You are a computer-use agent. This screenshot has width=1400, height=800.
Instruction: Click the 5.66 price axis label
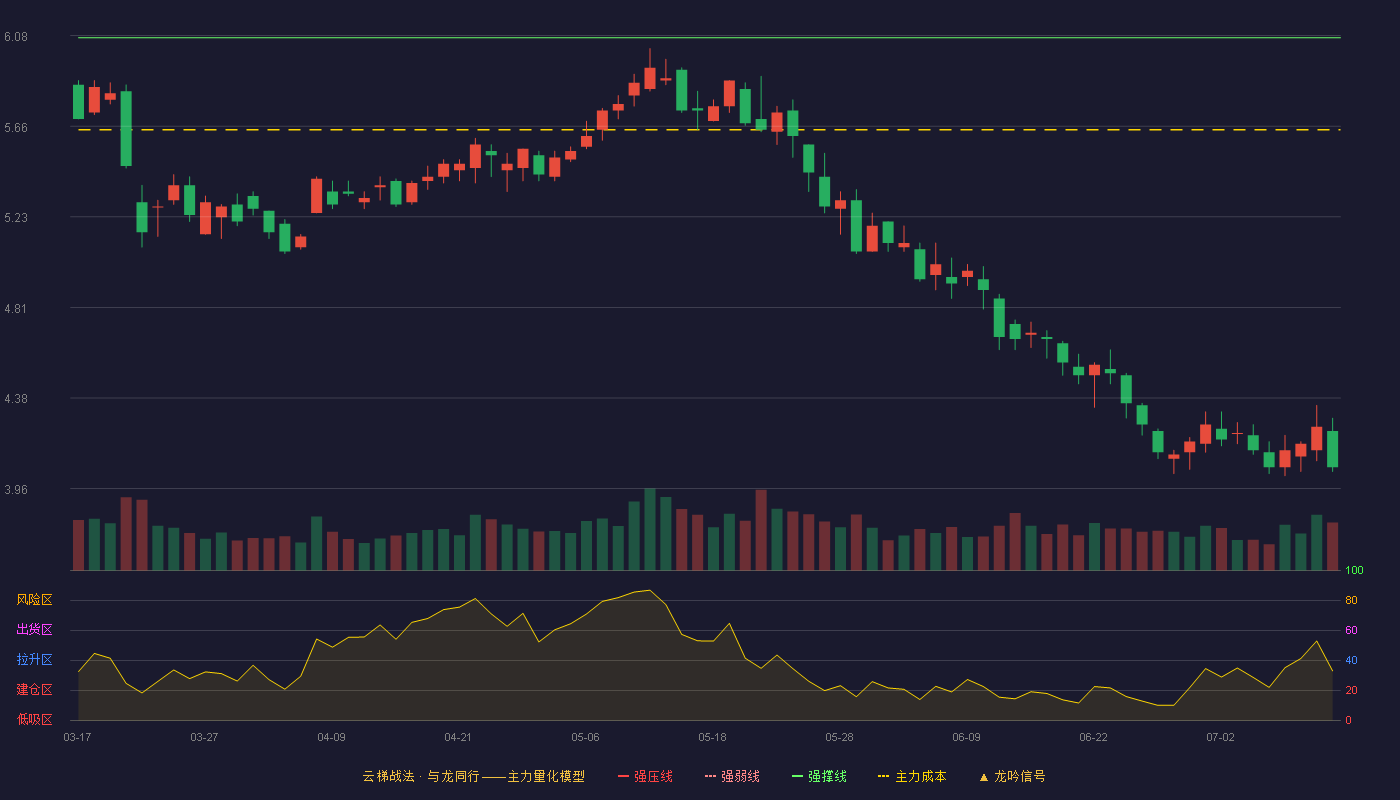16,128
